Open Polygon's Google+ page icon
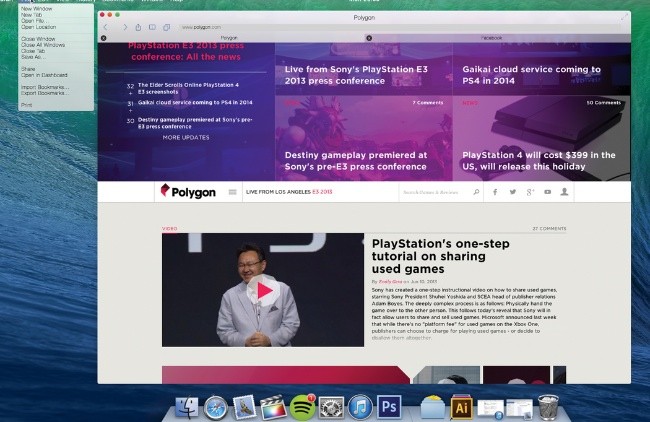The height and width of the screenshot is (422, 650). tap(530, 192)
